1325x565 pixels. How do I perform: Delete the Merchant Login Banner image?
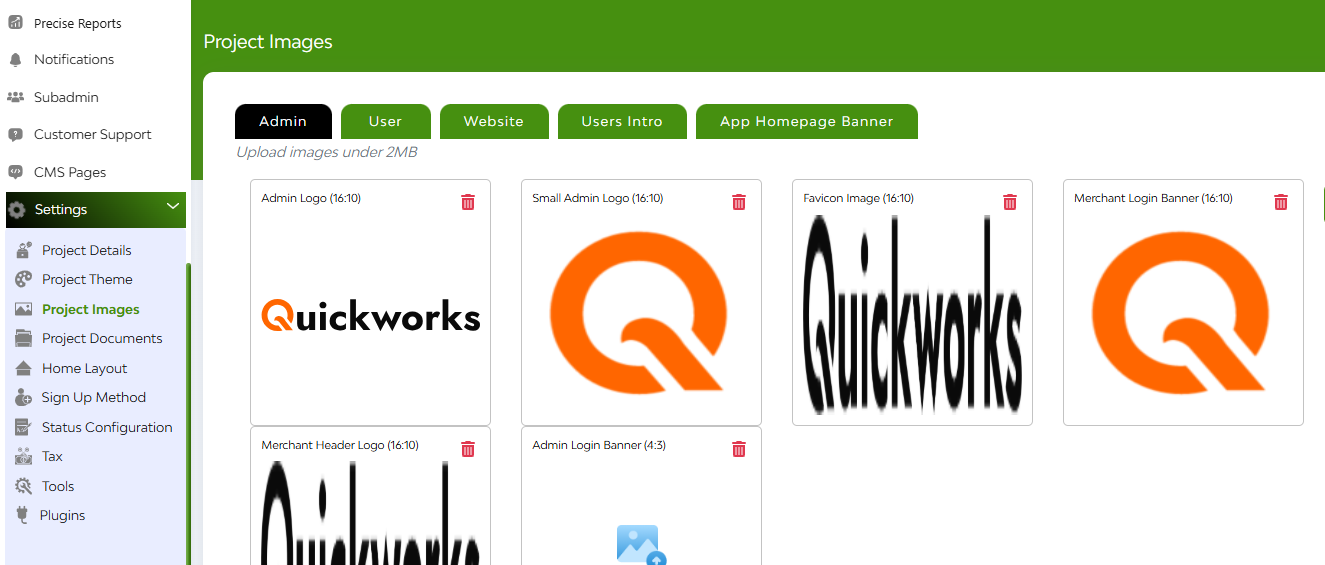click(x=1281, y=202)
